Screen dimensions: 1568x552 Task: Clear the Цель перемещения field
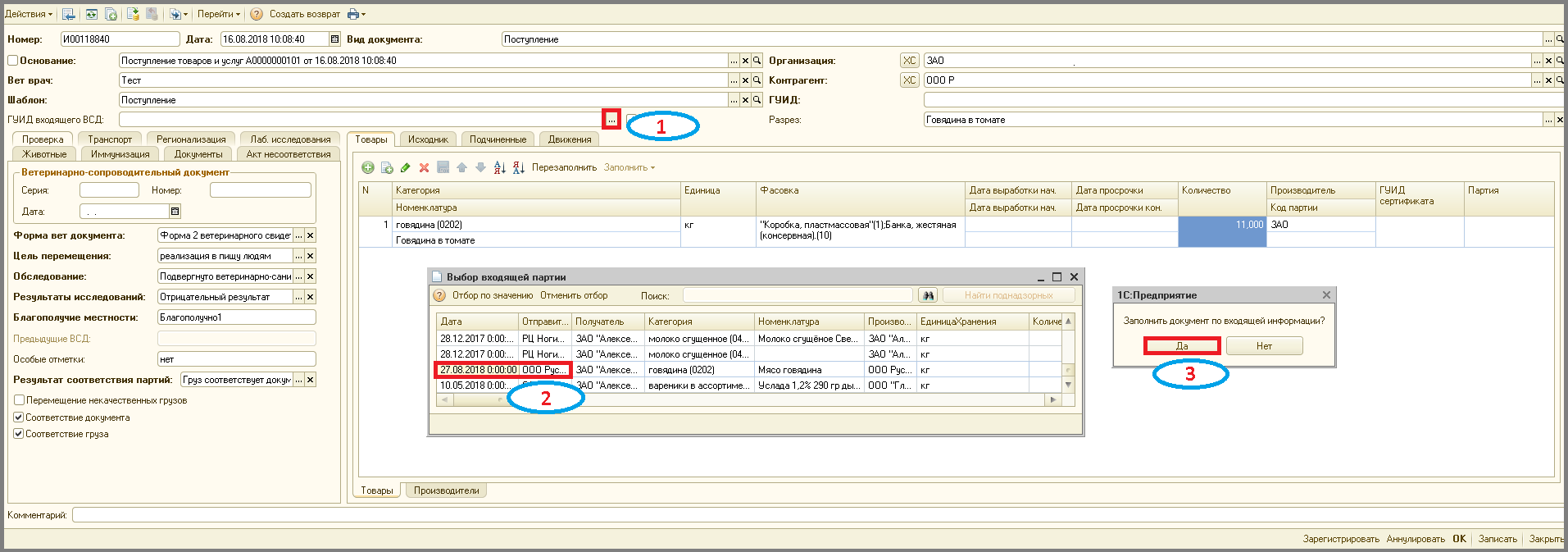pos(311,256)
